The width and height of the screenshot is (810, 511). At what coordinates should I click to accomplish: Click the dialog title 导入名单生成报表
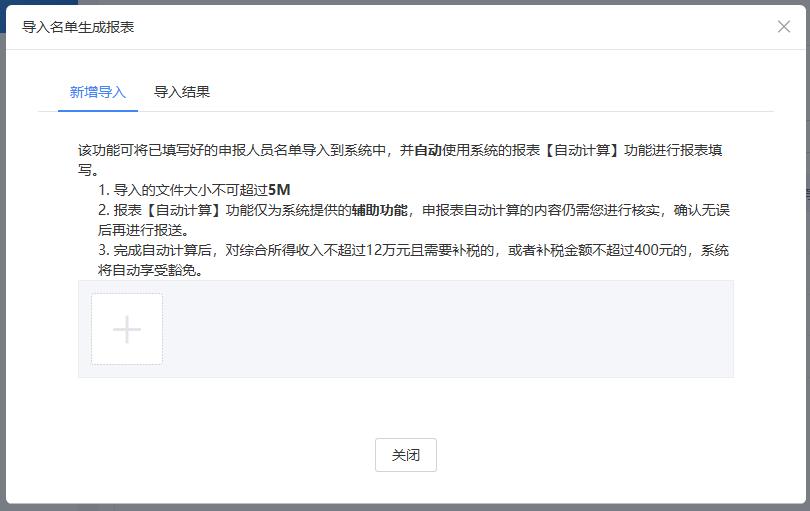coord(78,27)
